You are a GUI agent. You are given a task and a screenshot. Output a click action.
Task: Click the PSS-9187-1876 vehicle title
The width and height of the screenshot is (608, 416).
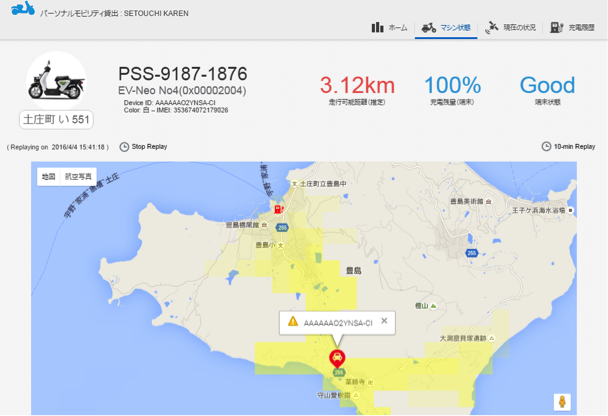click(x=183, y=74)
